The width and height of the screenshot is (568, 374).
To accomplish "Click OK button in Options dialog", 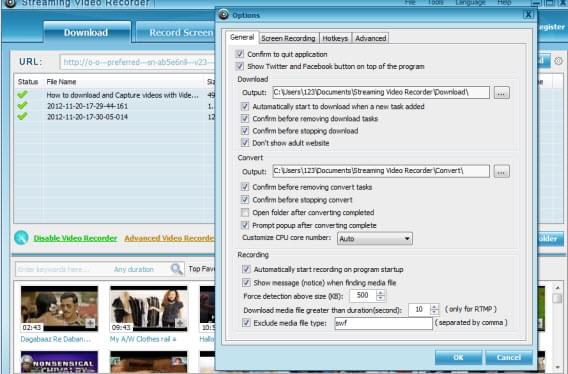I will (458, 358).
